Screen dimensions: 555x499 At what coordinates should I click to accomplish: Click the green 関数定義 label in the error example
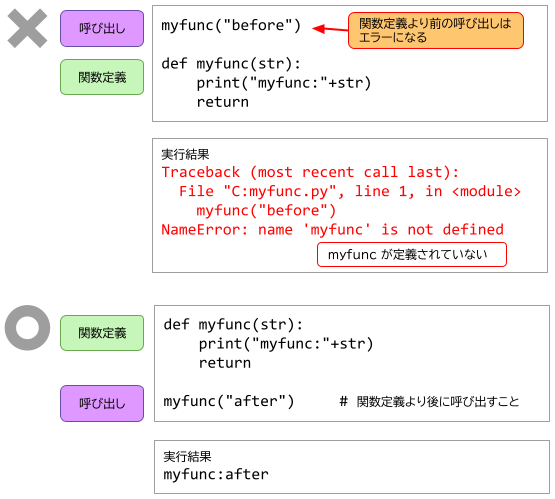point(102,77)
